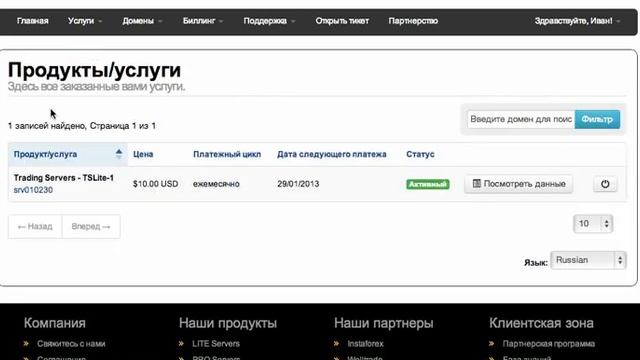Open Партнерская программа footer link
Screen dimensions: 640x360
click(x=549, y=344)
